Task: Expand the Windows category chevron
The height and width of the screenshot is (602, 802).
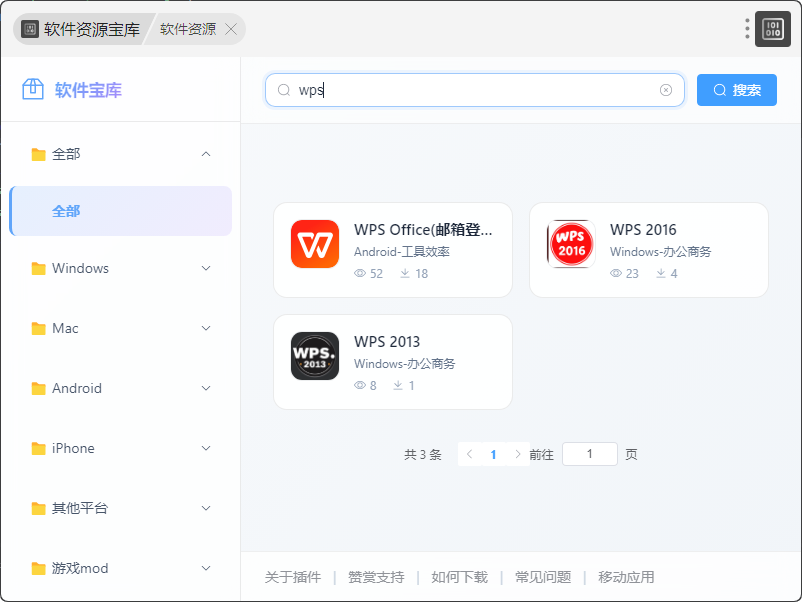Action: coord(206,268)
